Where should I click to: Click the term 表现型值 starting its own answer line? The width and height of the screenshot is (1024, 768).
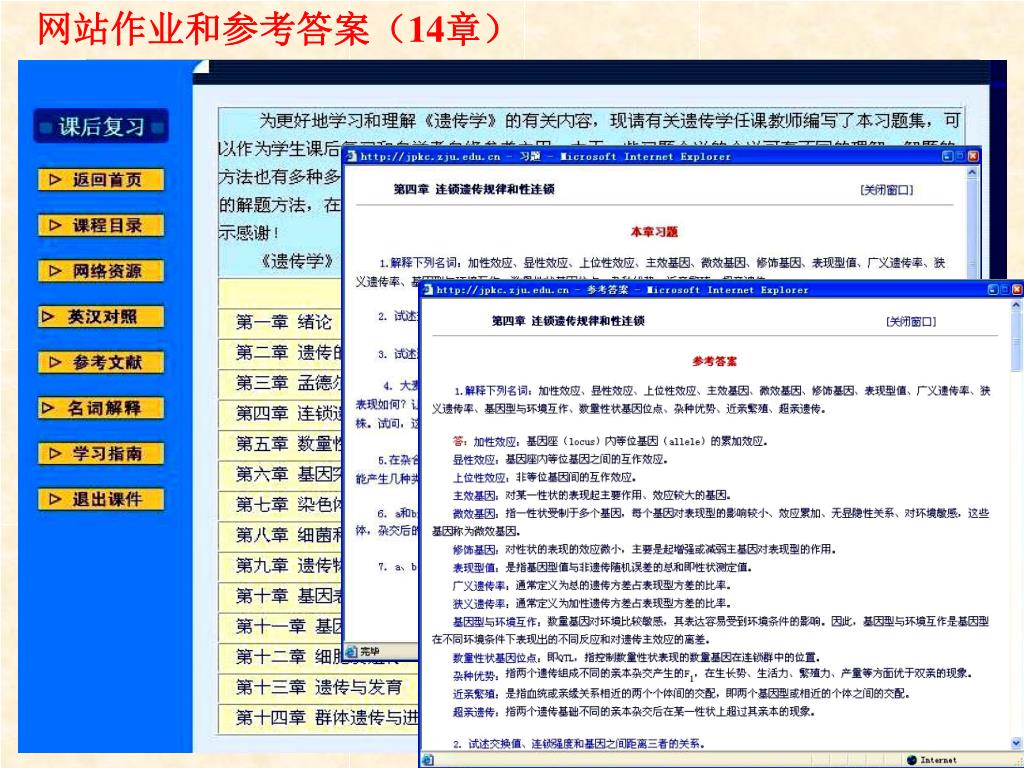(x=474, y=568)
